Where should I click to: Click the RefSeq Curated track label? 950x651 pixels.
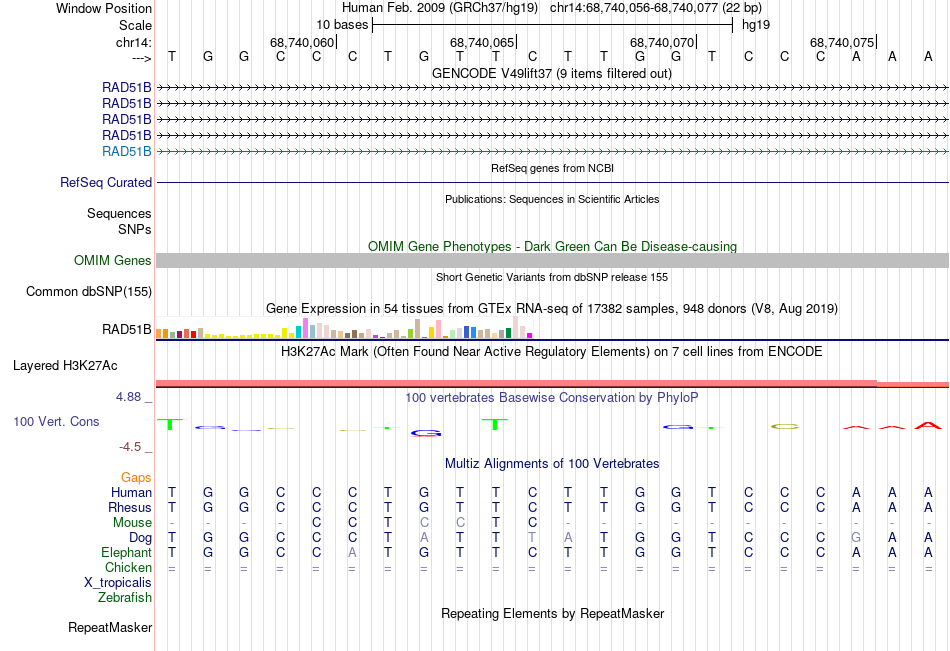(105, 182)
